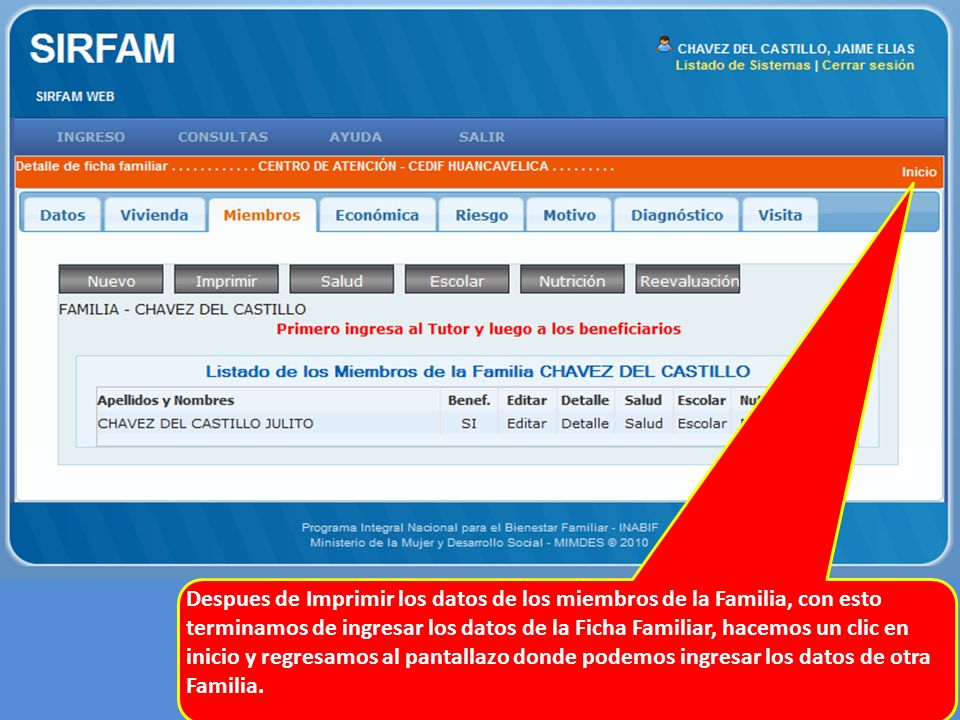Click the SALIR menu item
Viewport: 960px width, 720px height.
tap(482, 137)
